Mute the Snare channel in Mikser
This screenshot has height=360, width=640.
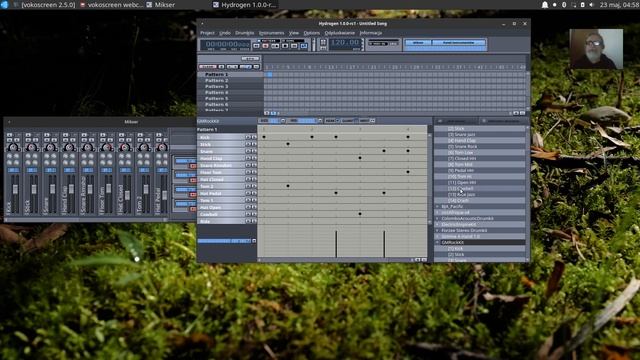47,140
